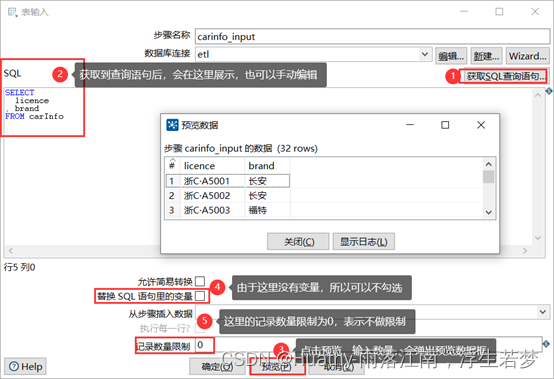Click the blue diamond icon beside 记录数量限制 field
This screenshot has width=554, height=379.
tap(546, 343)
